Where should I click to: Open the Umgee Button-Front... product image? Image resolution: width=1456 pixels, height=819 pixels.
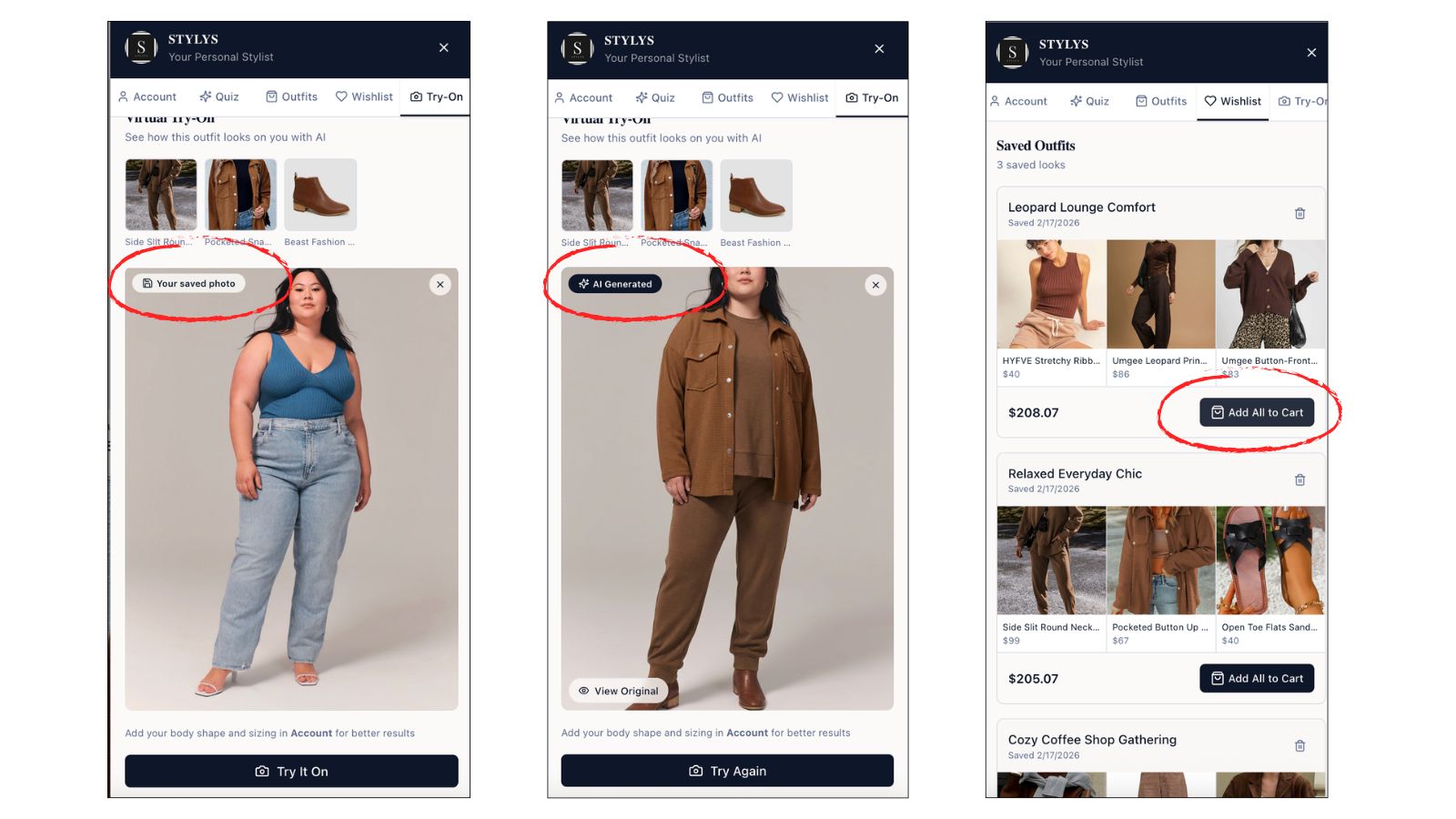pyautogui.click(x=1270, y=295)
